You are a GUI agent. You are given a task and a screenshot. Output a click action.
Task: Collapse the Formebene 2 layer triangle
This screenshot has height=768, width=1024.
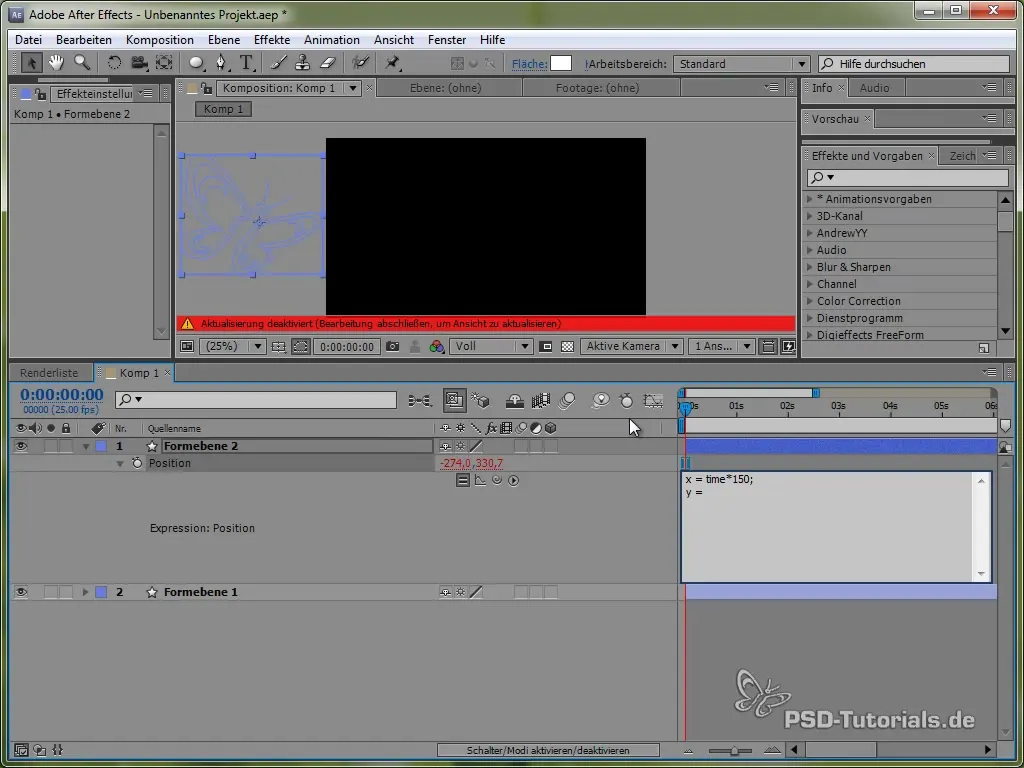(x=86, y=447)
